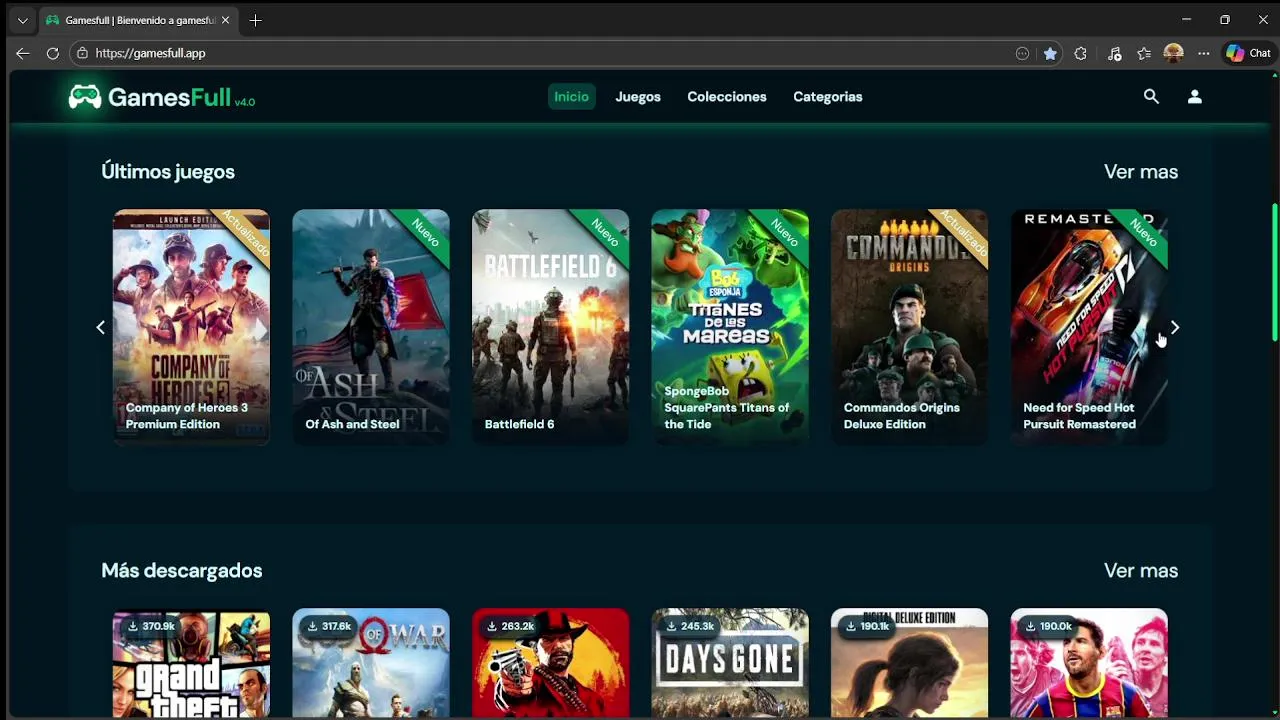This screenshot has height=720, width=1280.
Task: Open Digital Deluxe Edition card with 190.1k downloads
Action: (909, 664)
